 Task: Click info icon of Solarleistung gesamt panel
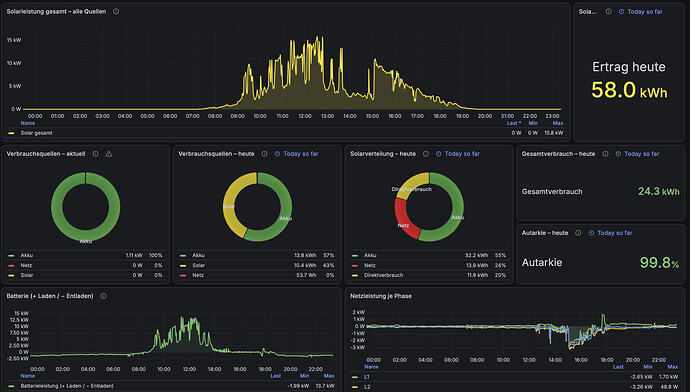tap(116, 11)
